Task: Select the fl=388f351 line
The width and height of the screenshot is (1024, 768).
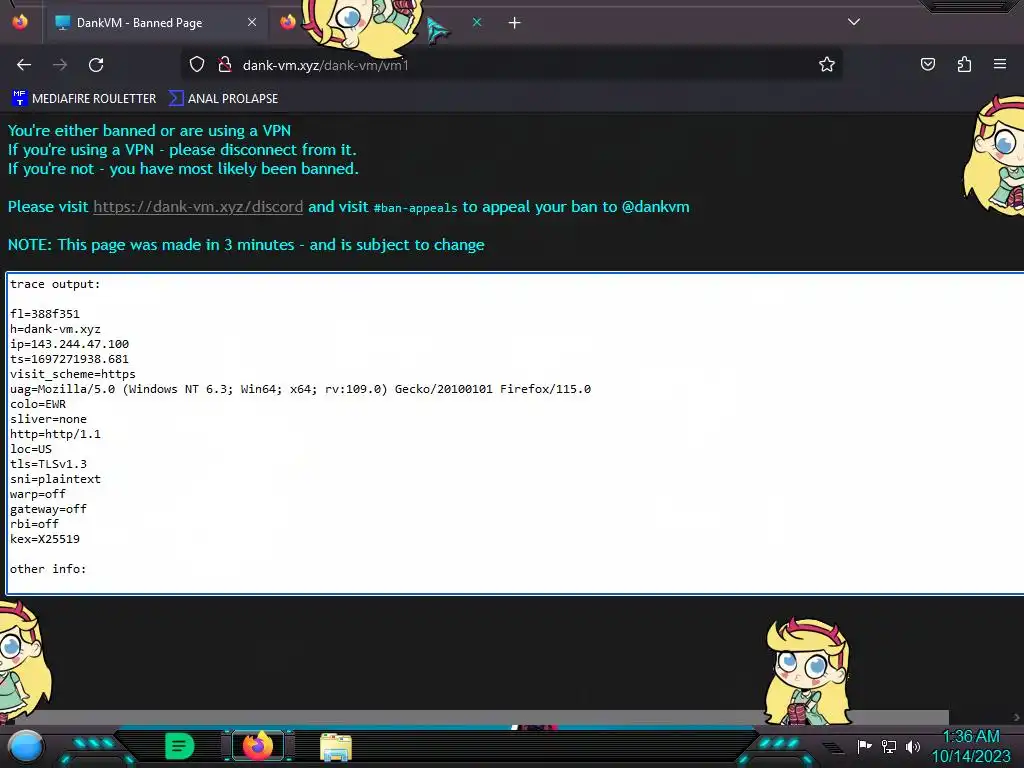Action: 44,314
